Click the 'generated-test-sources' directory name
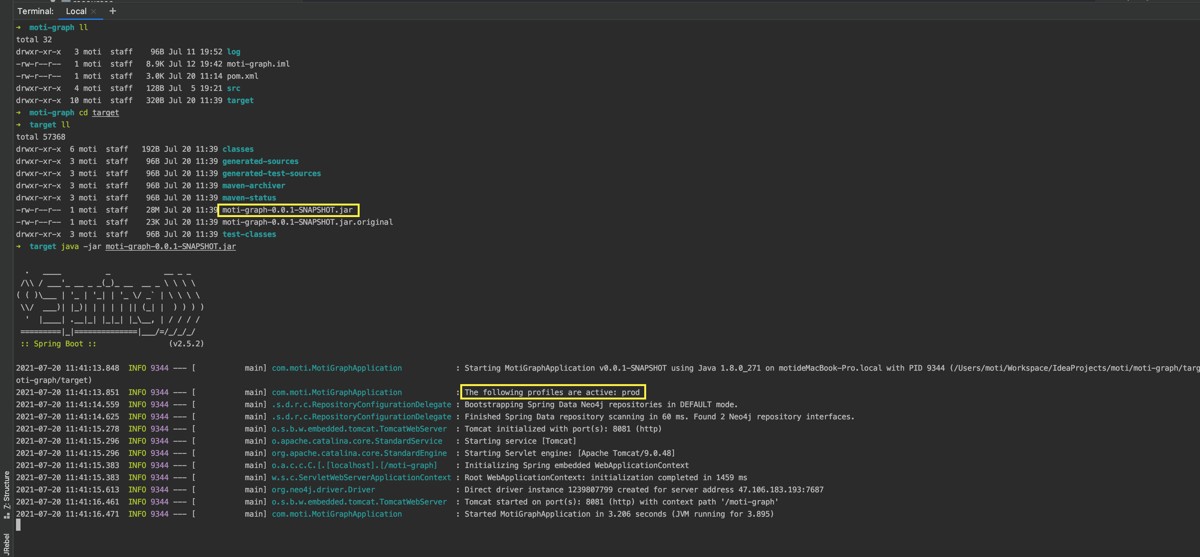Screen dimensions: 1200x557 coord(271,173)
